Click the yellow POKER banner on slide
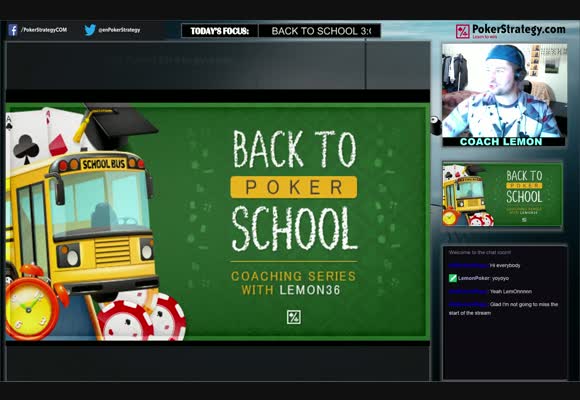This screenshot has height=400, width=580. tap(294, 187)
